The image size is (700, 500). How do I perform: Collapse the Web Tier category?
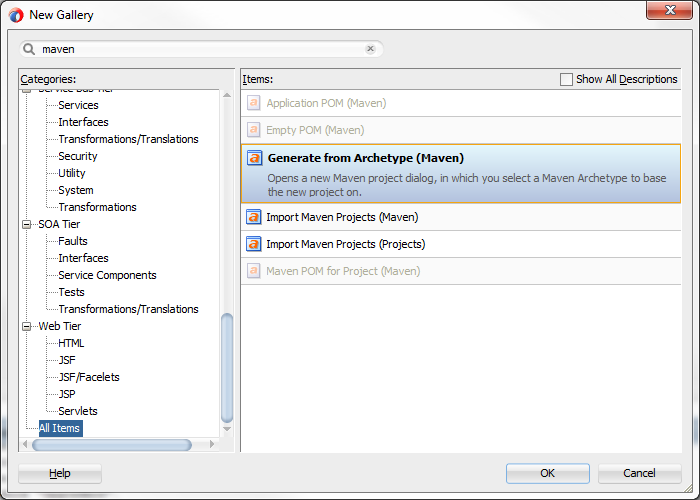[x=28, y=326]
